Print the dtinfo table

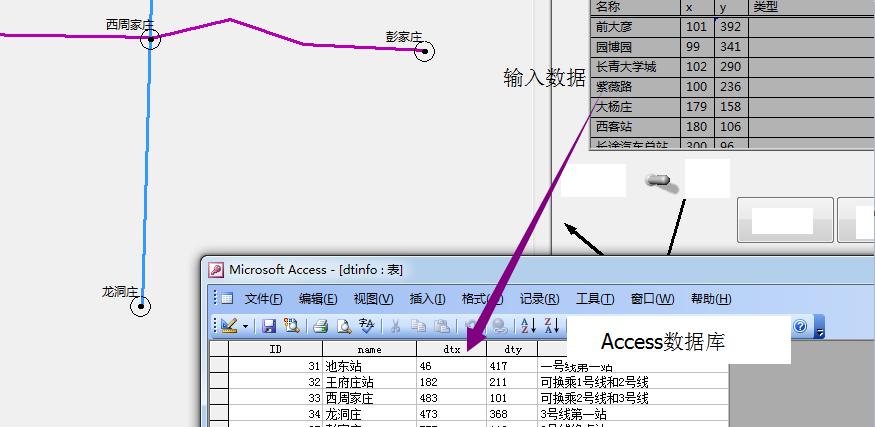[320, 326]
